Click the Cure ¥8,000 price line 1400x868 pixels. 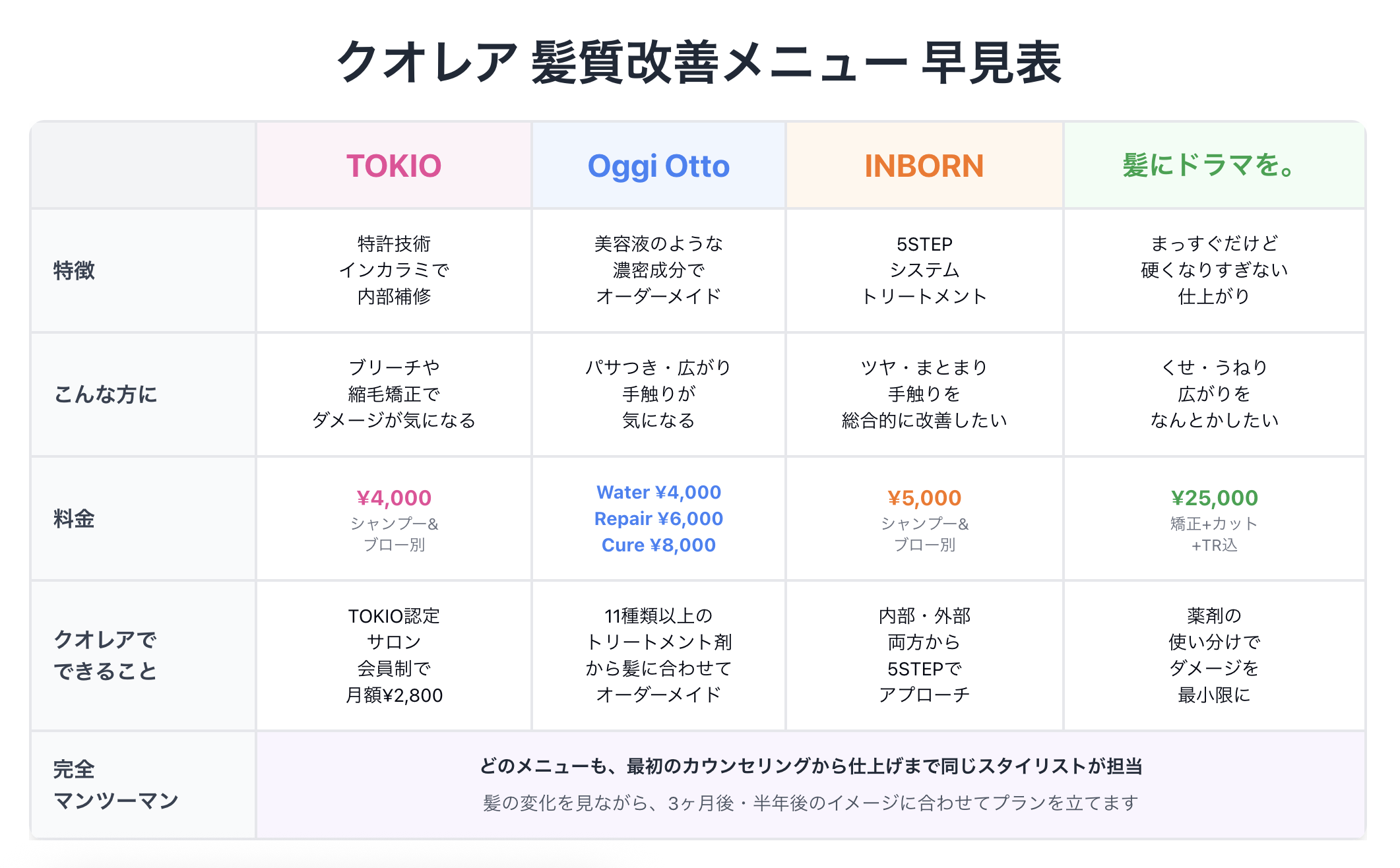[658, 545]
